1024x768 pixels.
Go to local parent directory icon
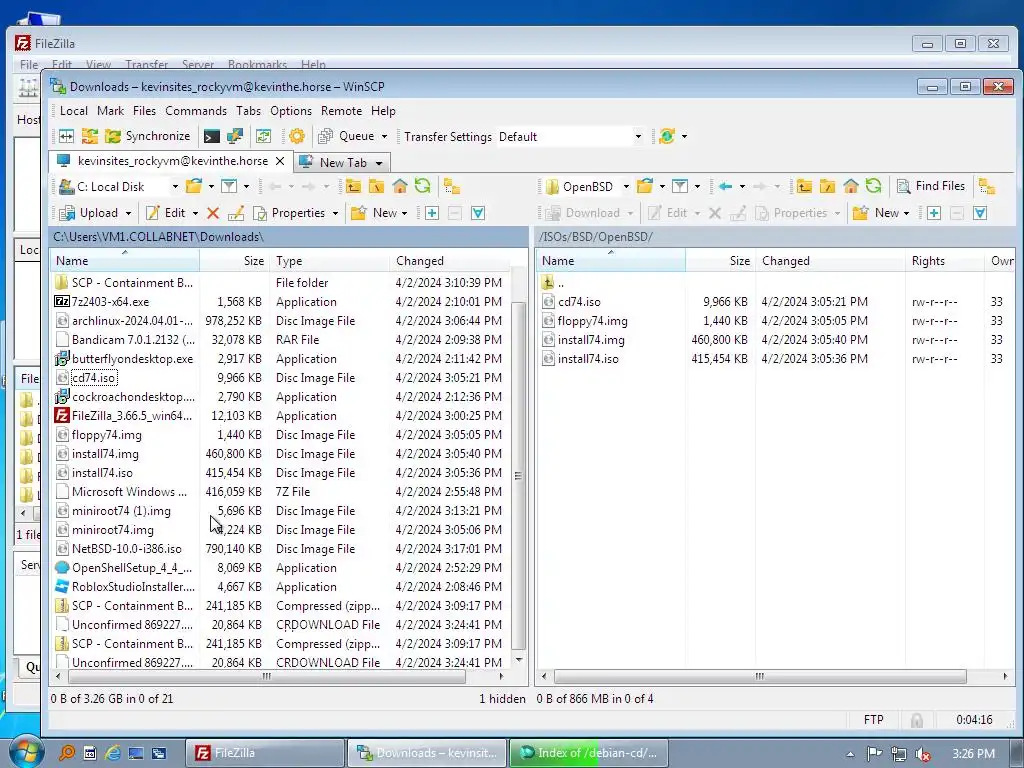click(353, 186)
